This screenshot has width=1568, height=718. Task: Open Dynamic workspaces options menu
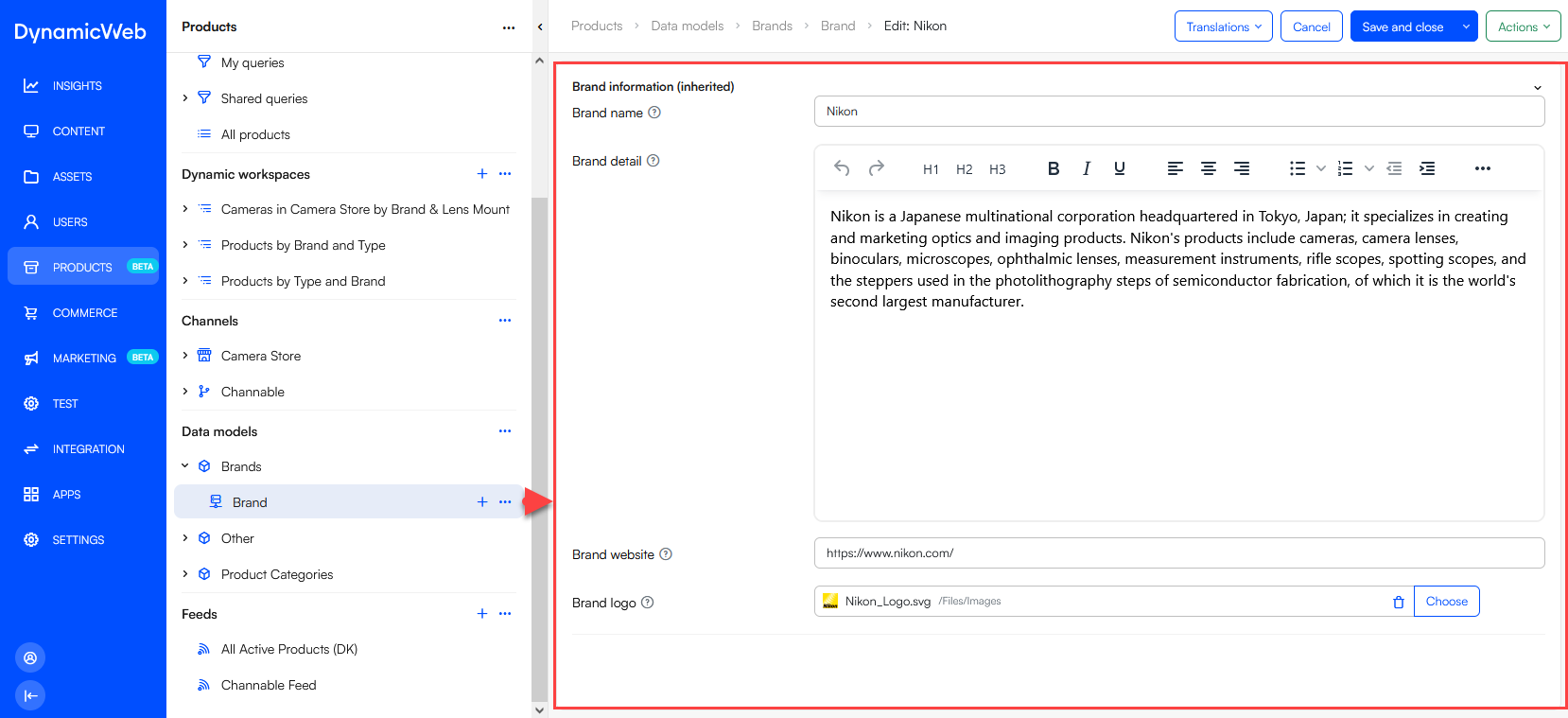(x=505, y=174)
